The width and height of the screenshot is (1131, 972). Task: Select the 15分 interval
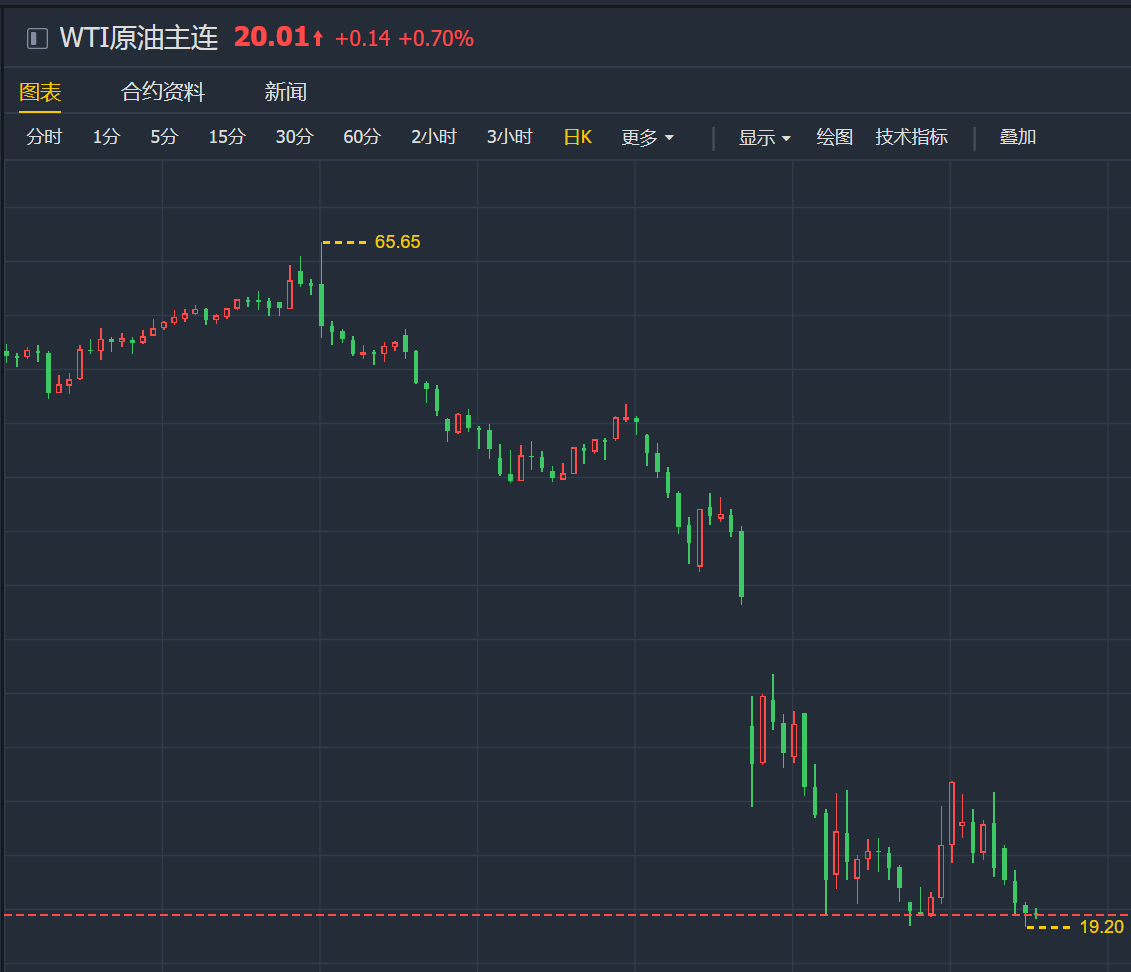227,137
